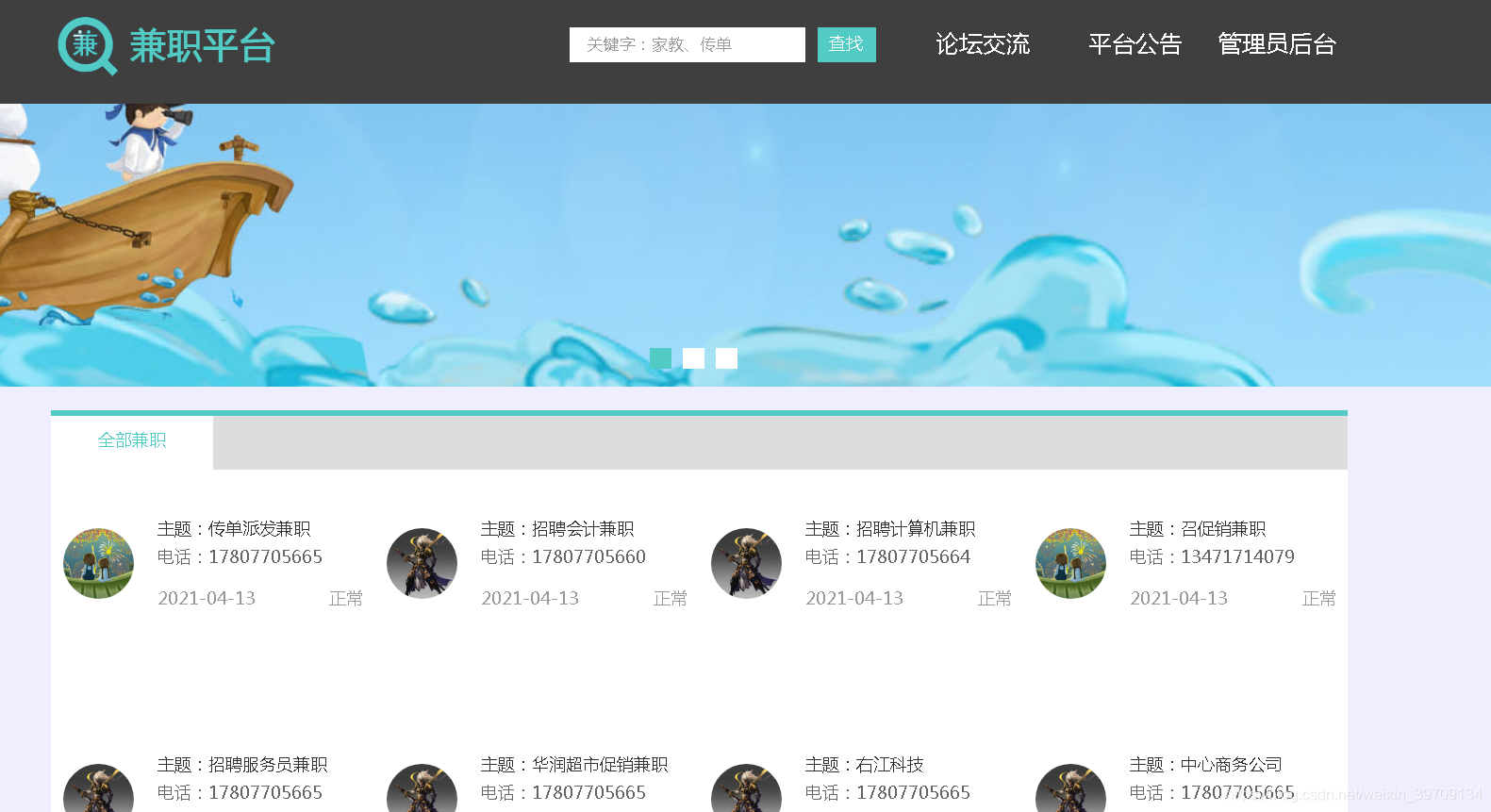The width and height of the screenshot is (1491, 812).
Task: Click phone number 13471714079
Action: (1238, 557)
